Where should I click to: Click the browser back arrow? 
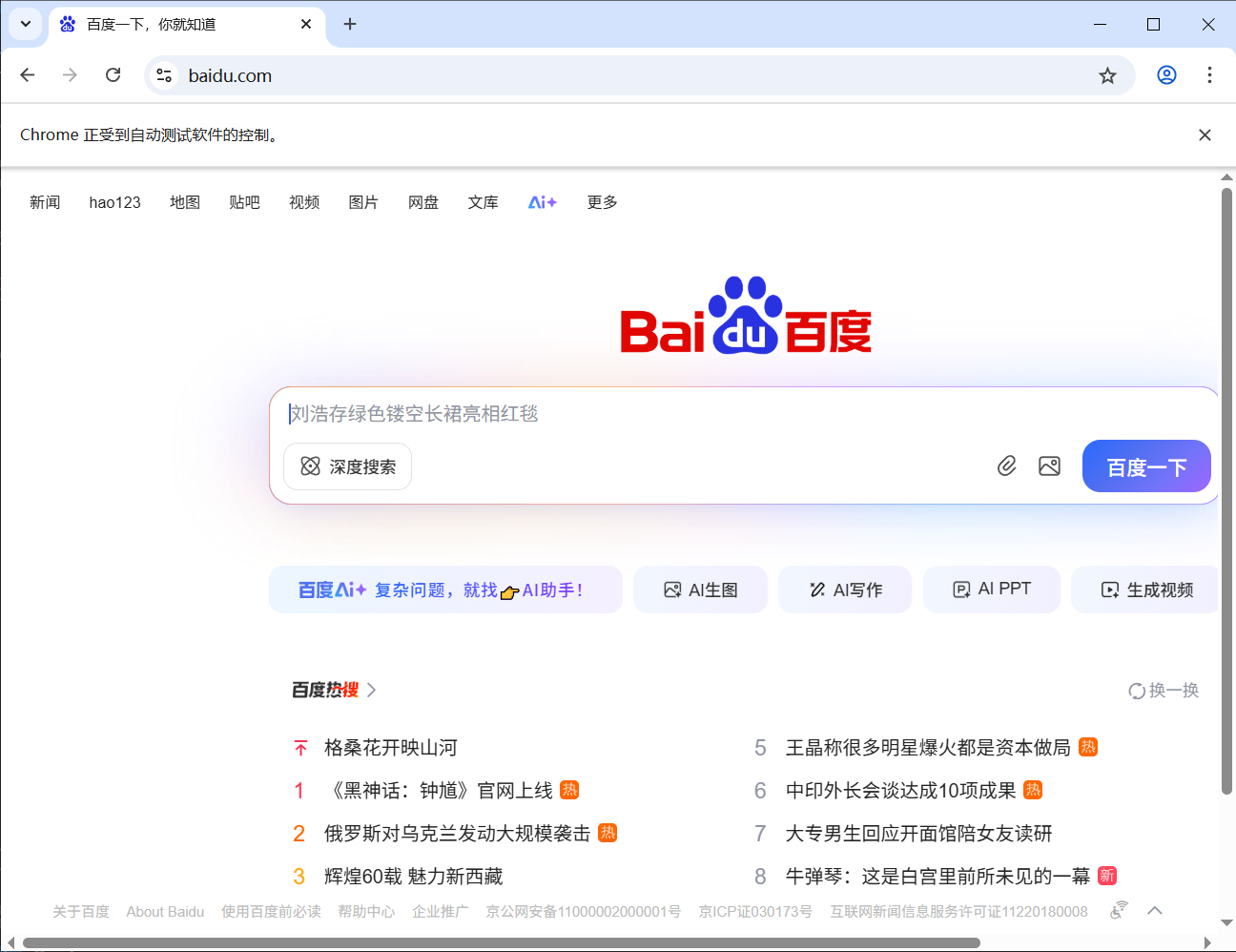[28, 75]
